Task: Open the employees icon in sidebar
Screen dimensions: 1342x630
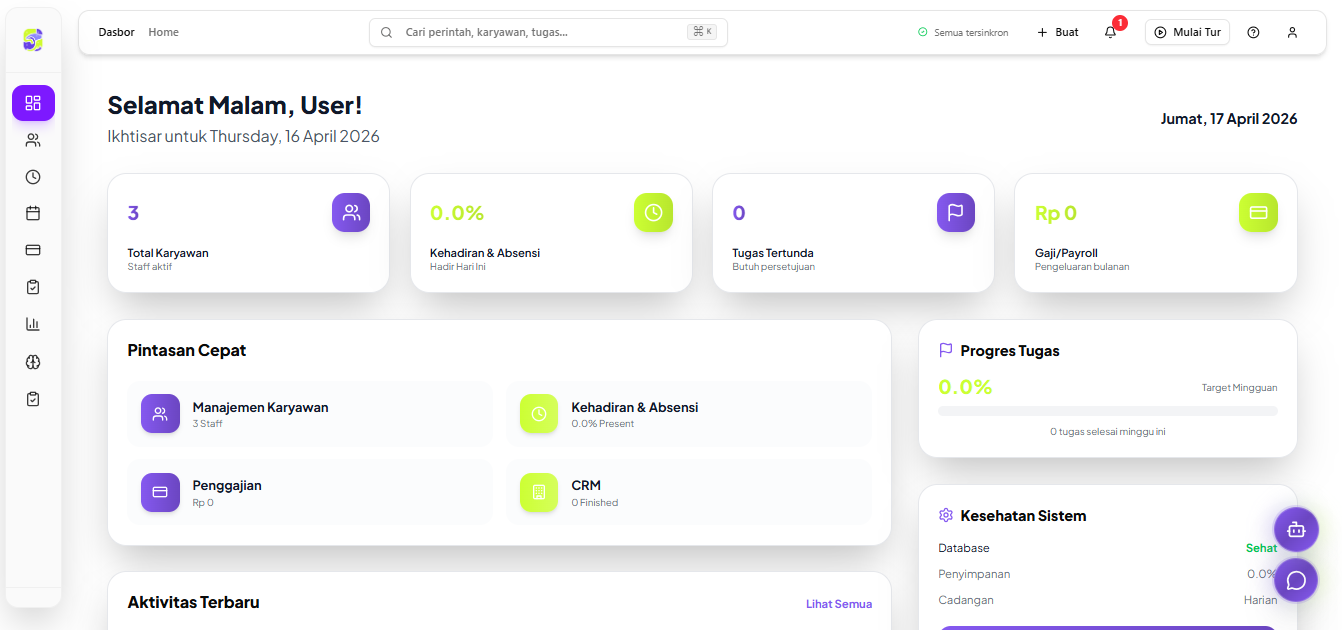Action: pyautogui.click(x=33, y=140)
